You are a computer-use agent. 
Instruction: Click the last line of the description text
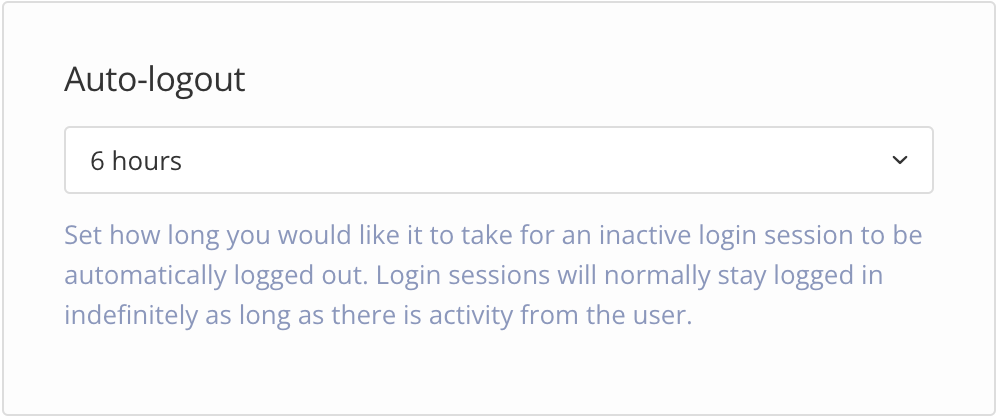pyautogui.click(x=378, y=315)
